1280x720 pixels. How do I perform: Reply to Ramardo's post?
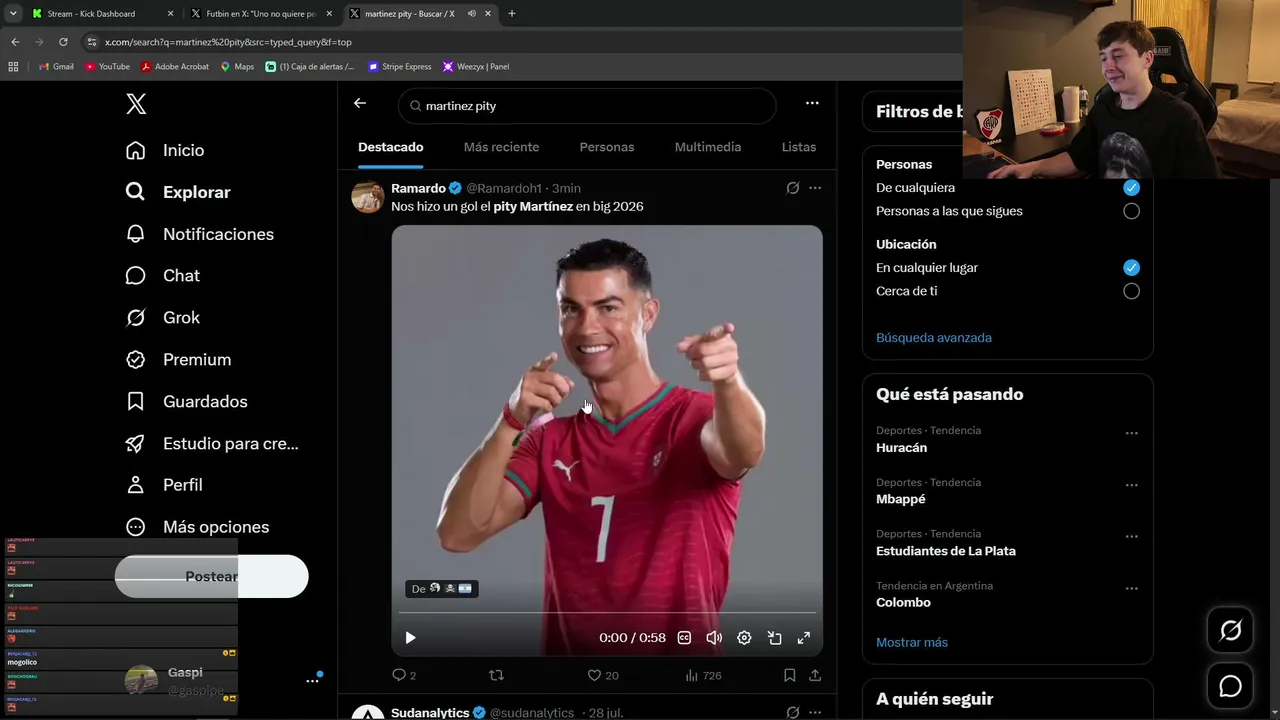[399, 675]
